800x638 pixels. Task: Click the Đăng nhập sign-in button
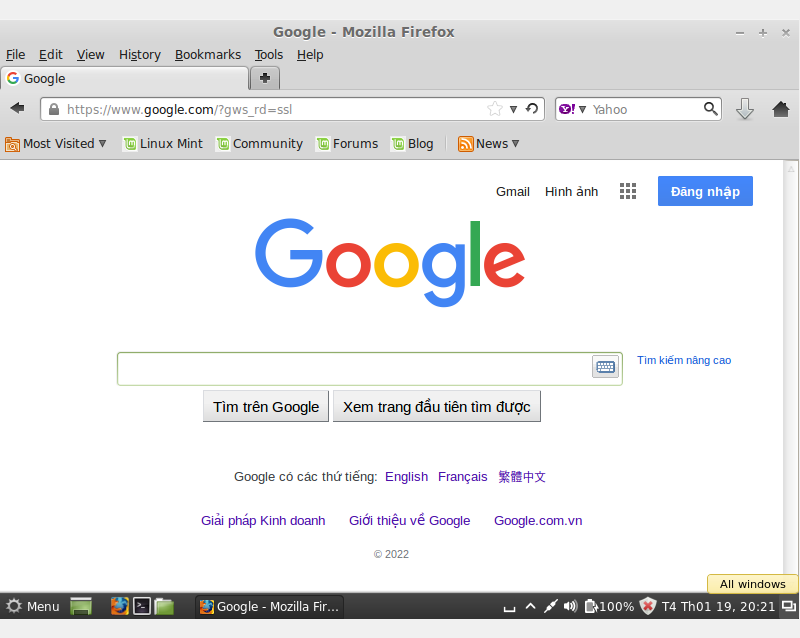705,191
